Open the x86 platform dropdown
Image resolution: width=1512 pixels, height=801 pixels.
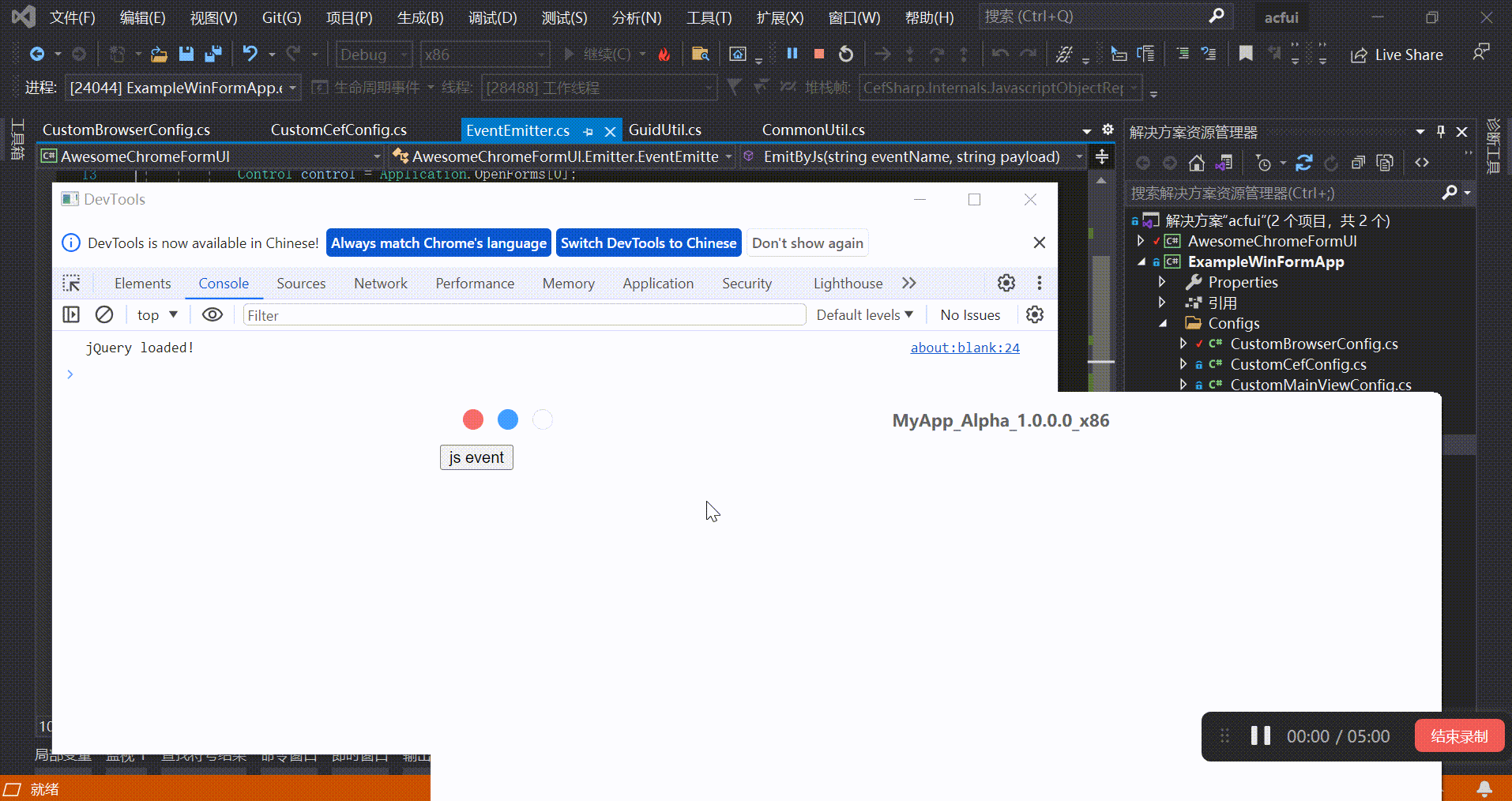pyautogui.click(x=485, y=54)
